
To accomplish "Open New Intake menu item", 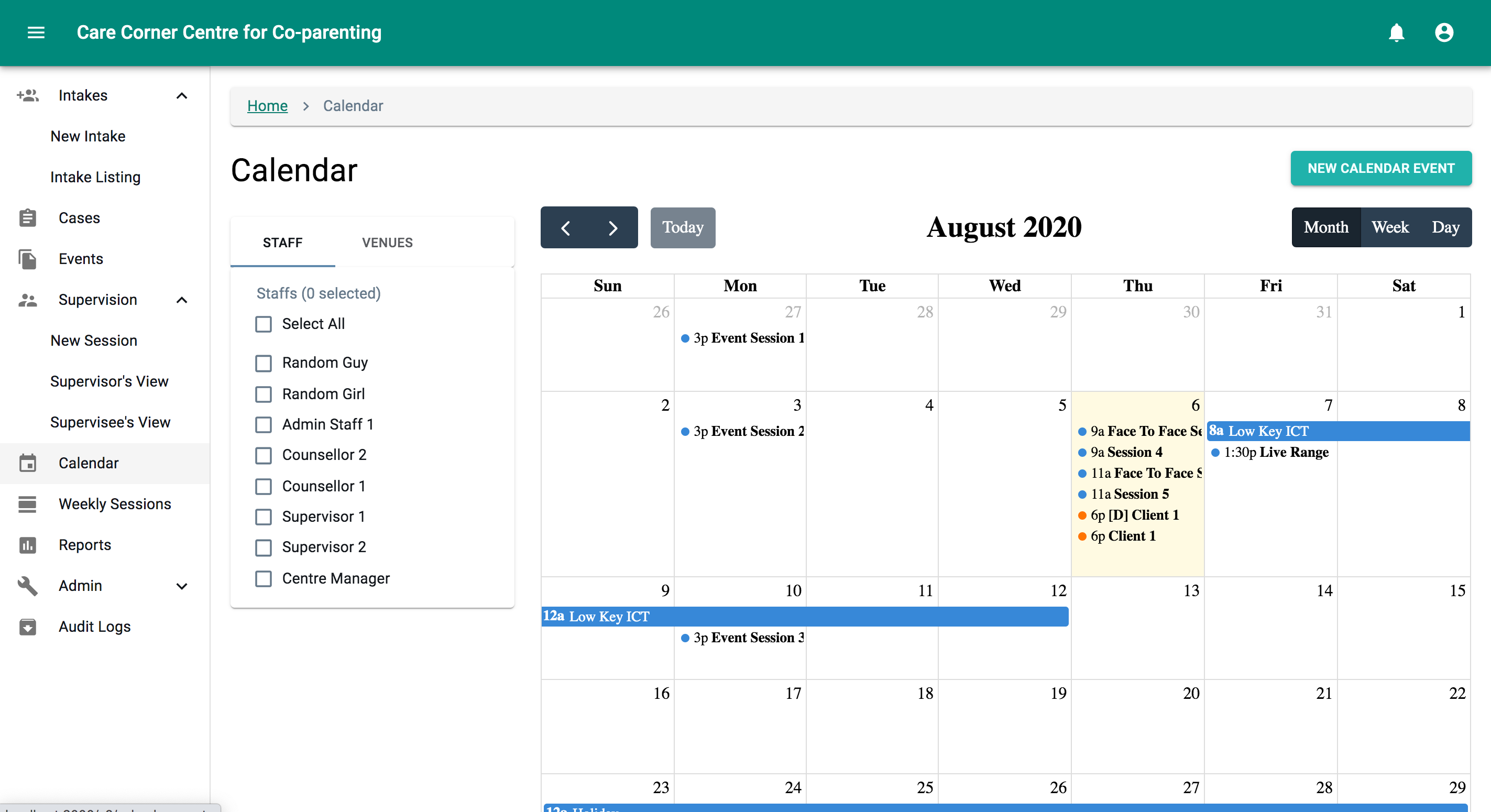I will pos(88,136).
